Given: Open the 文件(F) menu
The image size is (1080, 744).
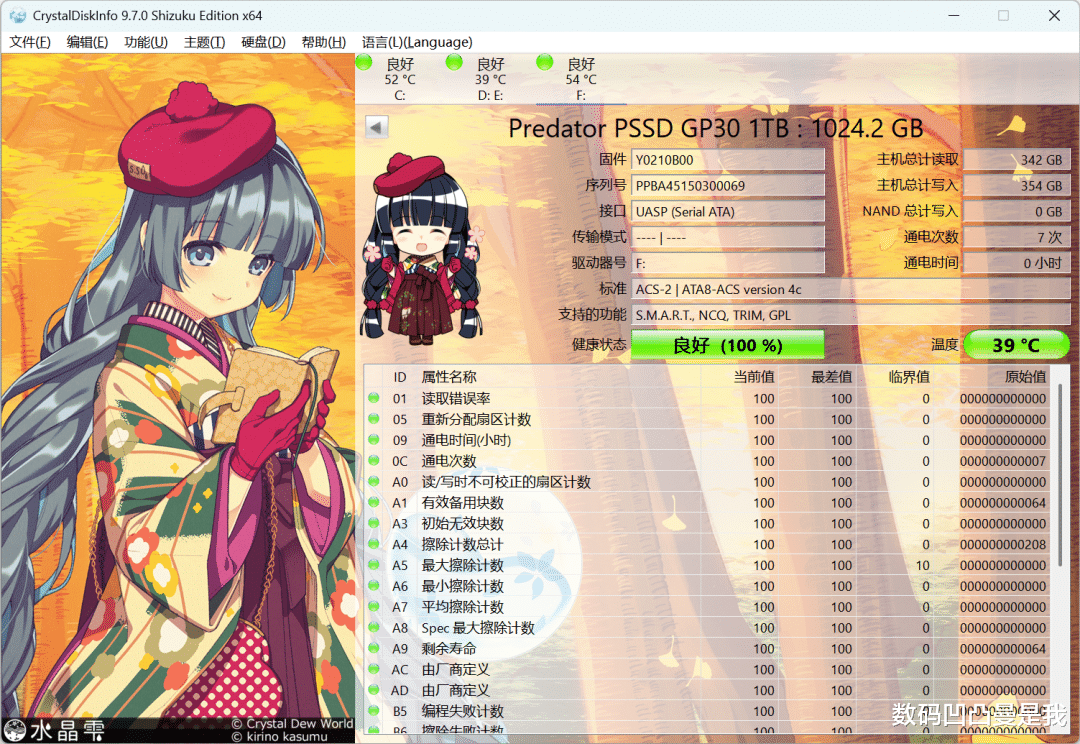Looking at the screenshot, I should pos(30,42).
